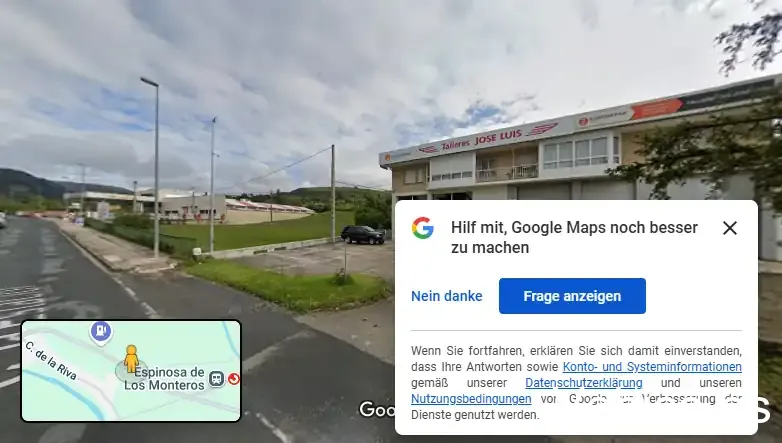Open the Konto- und Systeminformationen link
Screen dimensions: 782x443
click(652, 367)
